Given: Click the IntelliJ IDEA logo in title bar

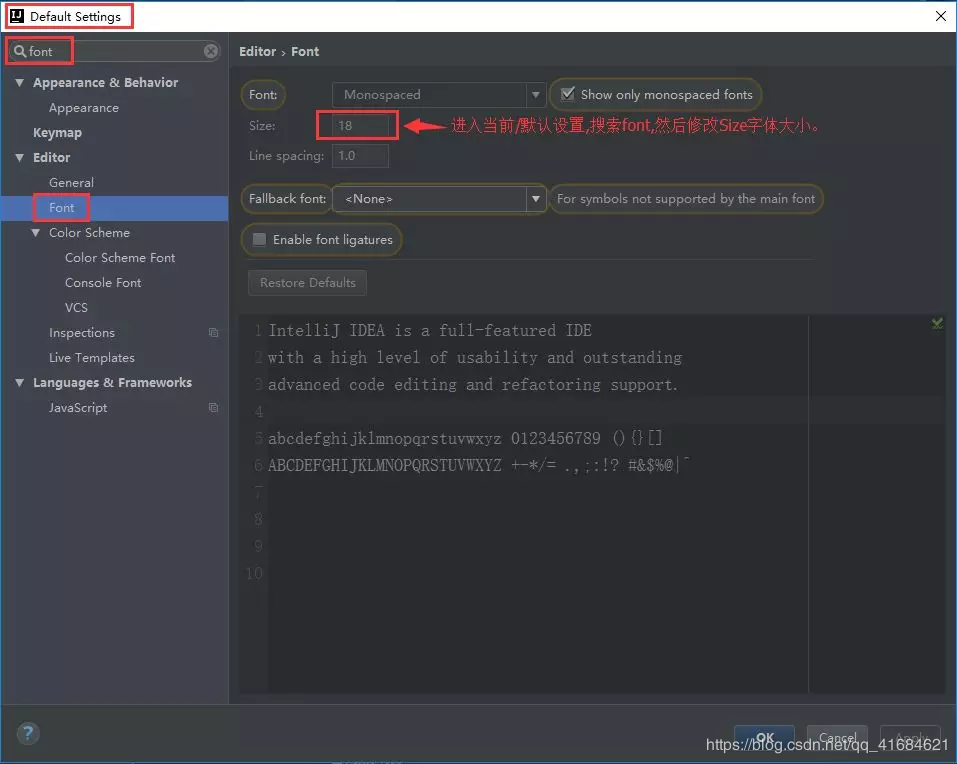Looking at the screenshot, I should (x=17, y=16).
